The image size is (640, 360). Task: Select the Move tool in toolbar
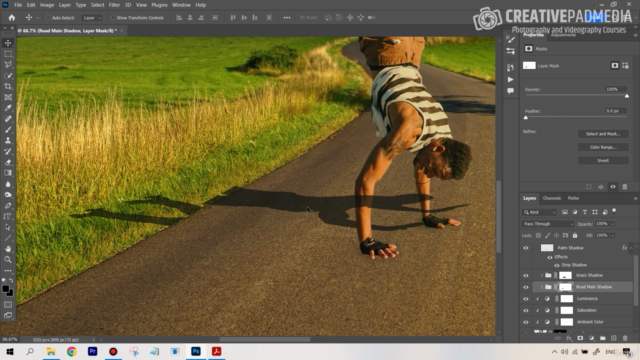tap(8, 43)
